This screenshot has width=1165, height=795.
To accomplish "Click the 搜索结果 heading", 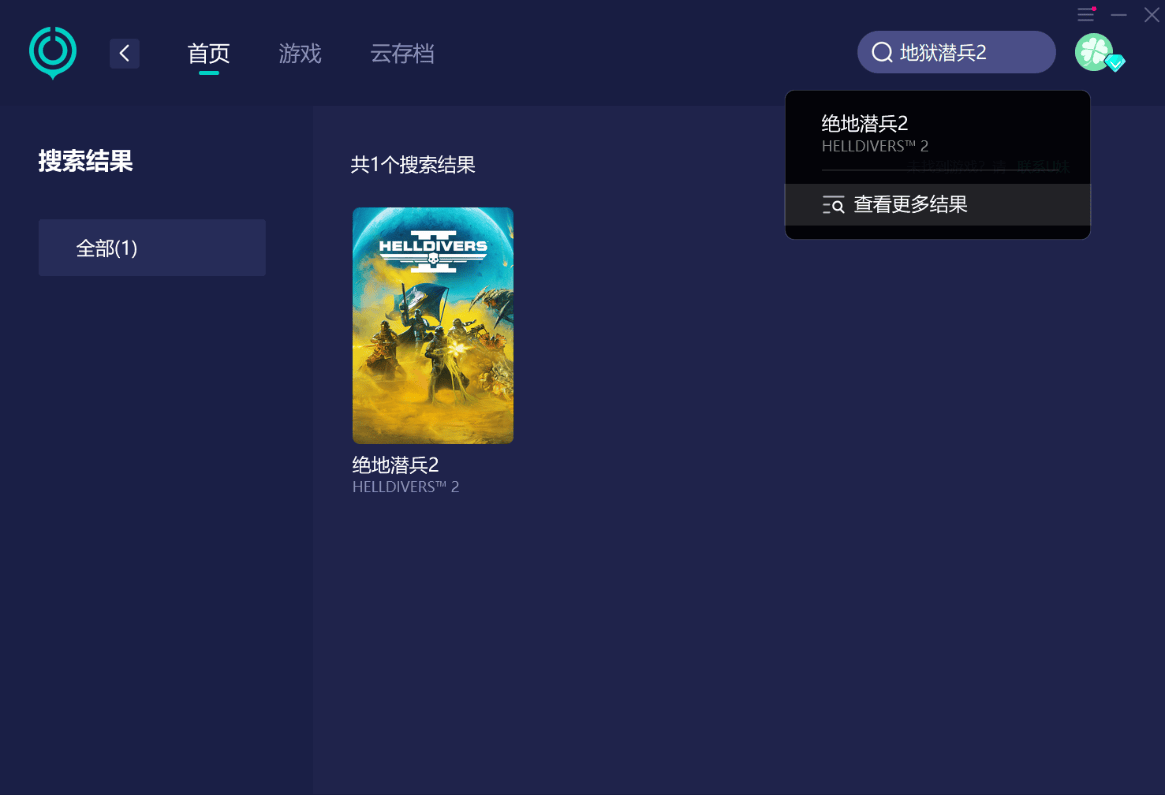I will [85, 160].
